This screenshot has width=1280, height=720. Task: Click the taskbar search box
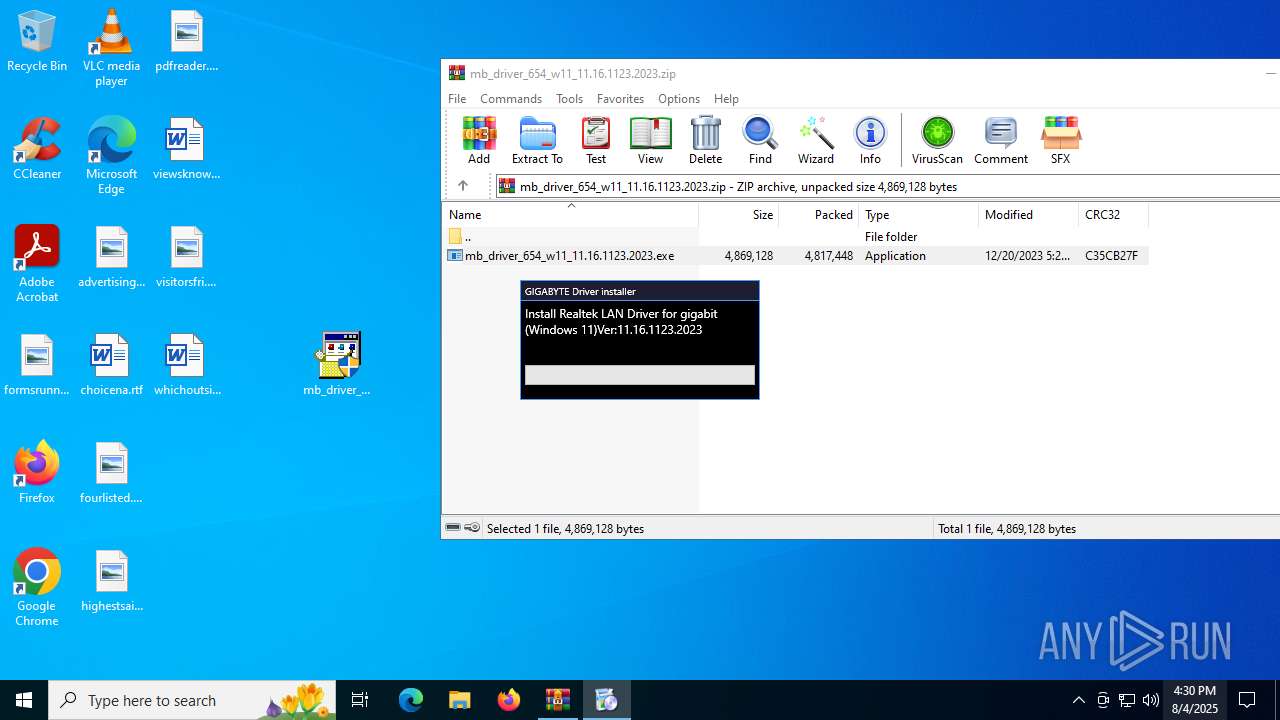[x=192, y=700]
